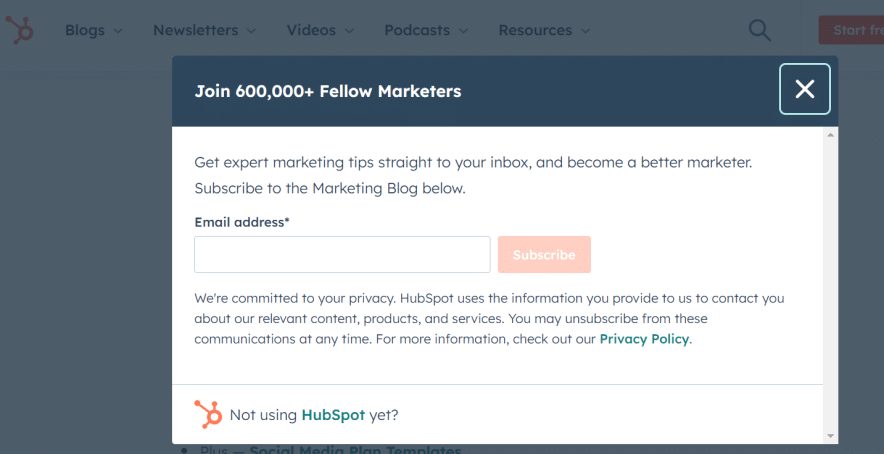884x454 pixels.
Task: Open the Podcasts menu
Action: point(417,30)
